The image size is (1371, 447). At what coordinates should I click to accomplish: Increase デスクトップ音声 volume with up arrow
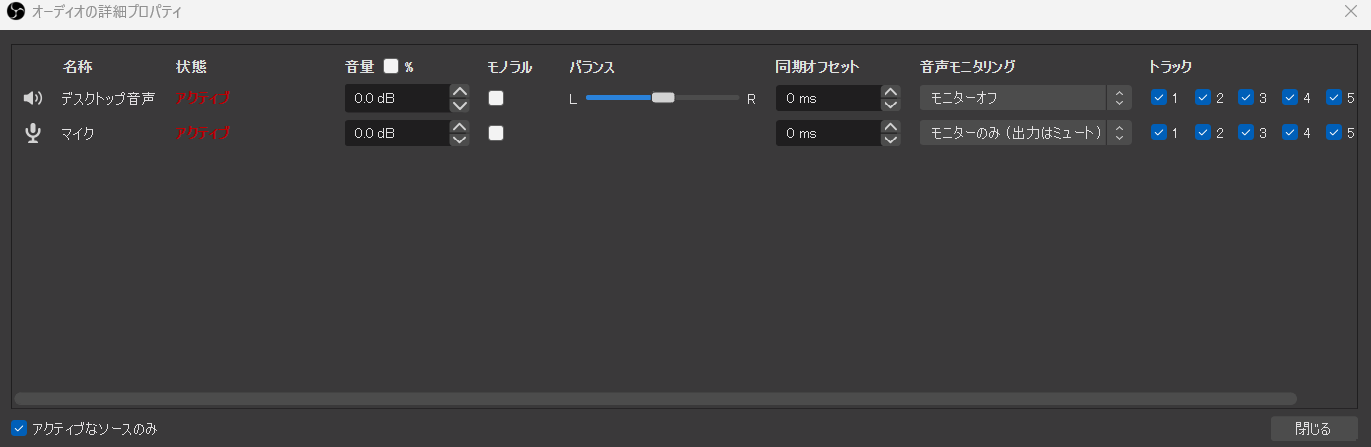(x=459, y=91)
